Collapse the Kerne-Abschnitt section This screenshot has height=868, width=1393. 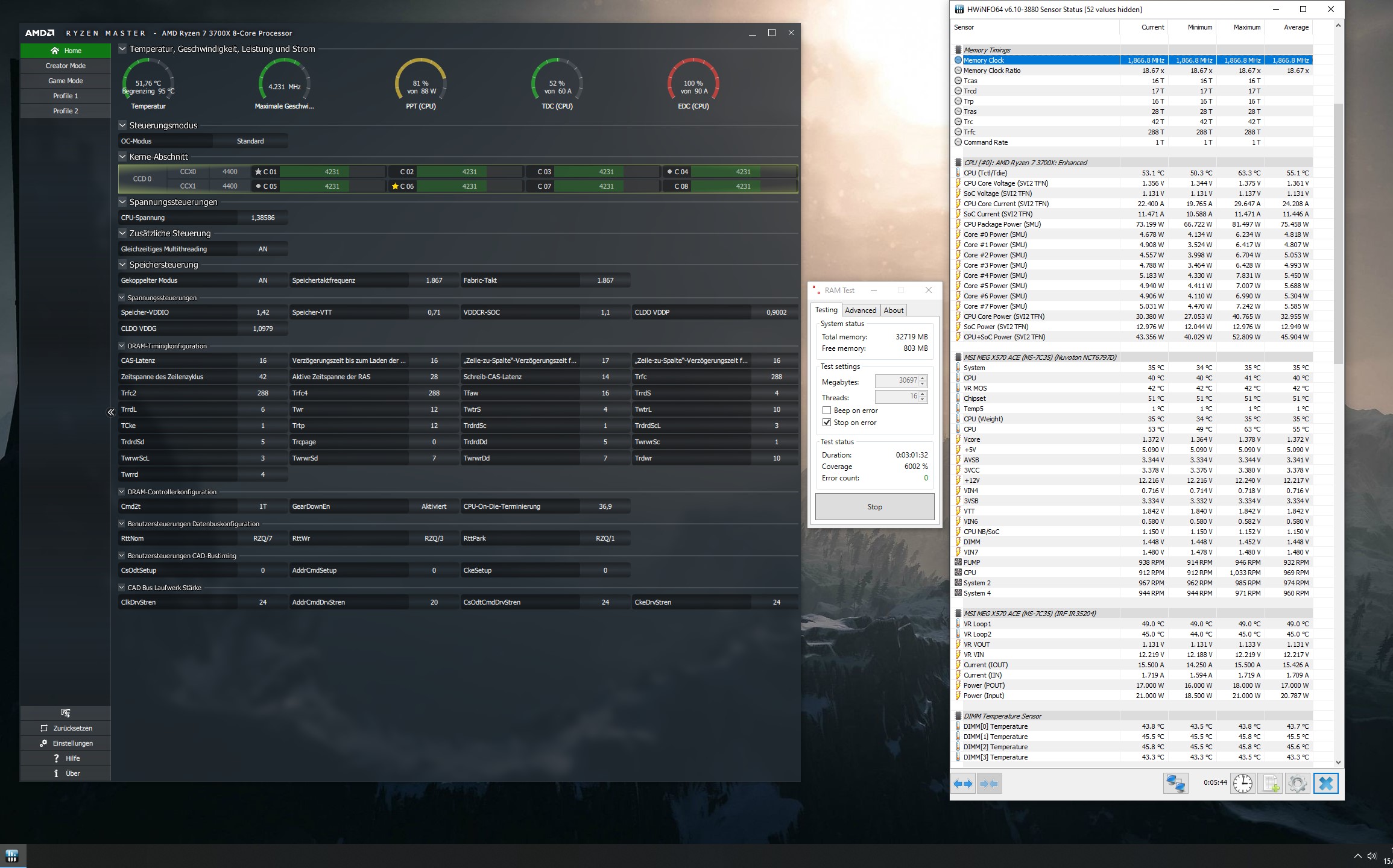coord(123,157)
